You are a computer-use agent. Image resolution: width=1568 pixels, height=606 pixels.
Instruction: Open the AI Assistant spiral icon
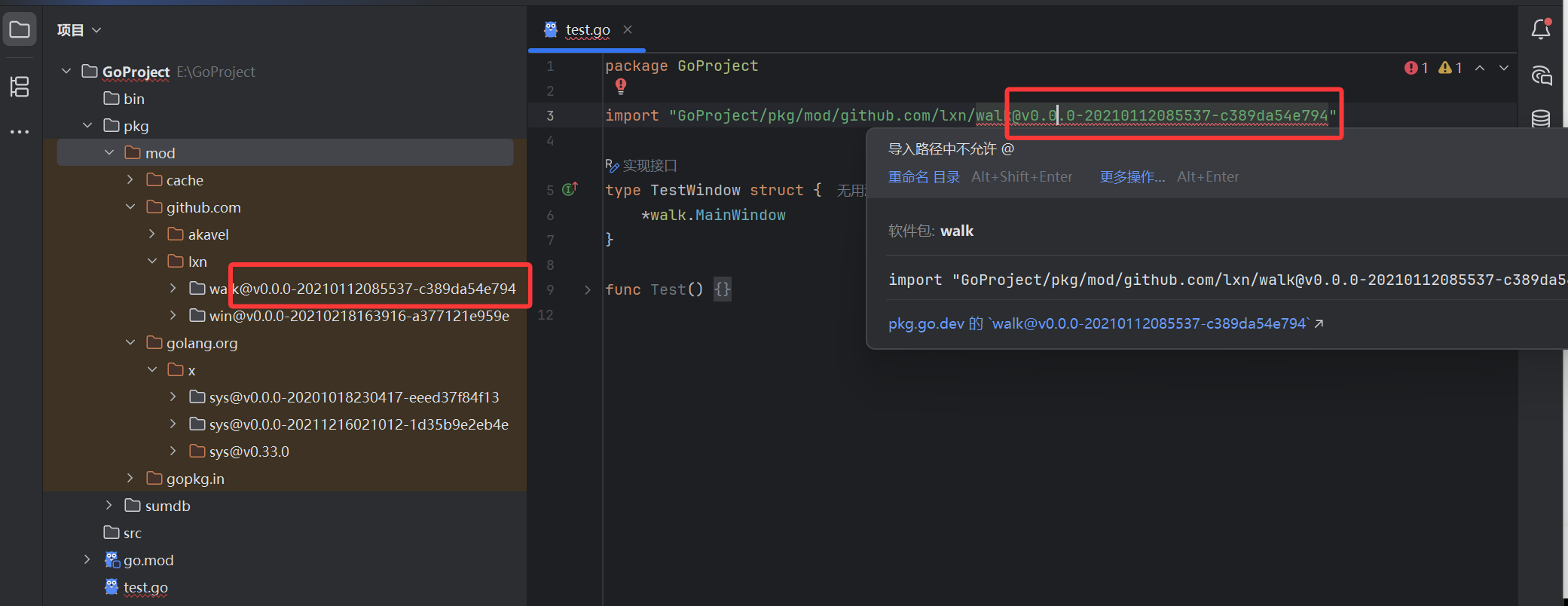[x=1542, y=75]
